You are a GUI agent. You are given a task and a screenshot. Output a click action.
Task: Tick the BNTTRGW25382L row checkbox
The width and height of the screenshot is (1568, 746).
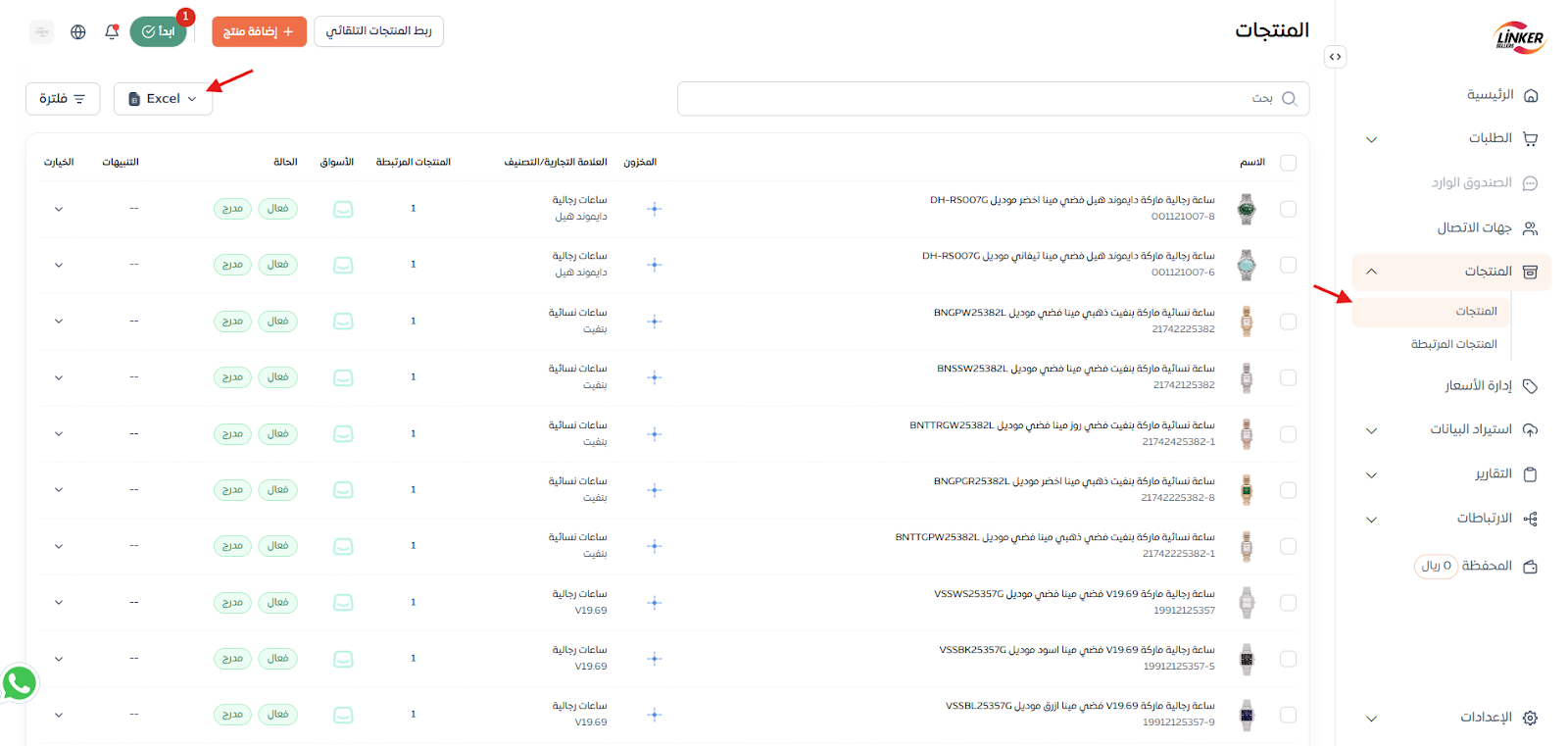tap(1288, 433)
